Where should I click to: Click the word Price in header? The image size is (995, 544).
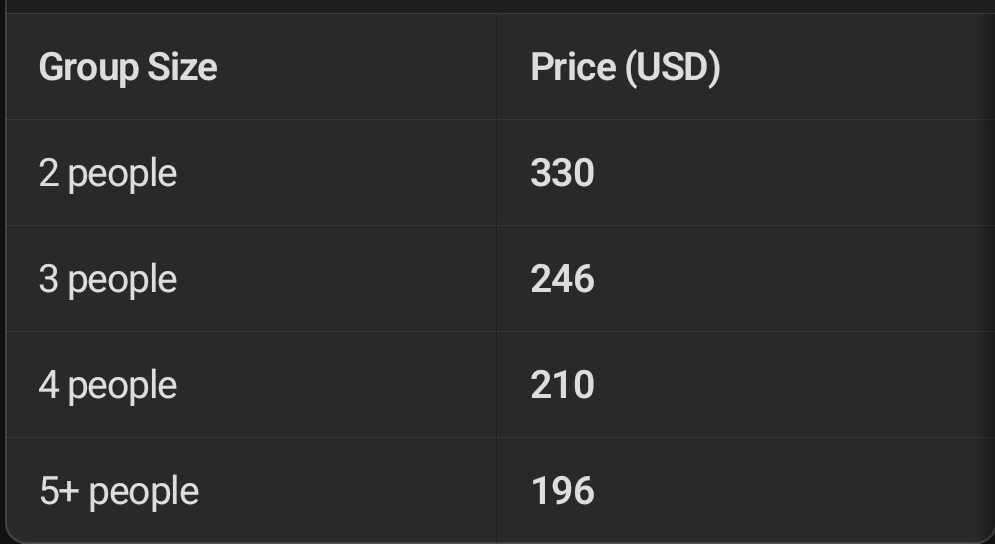pos(573,67)
